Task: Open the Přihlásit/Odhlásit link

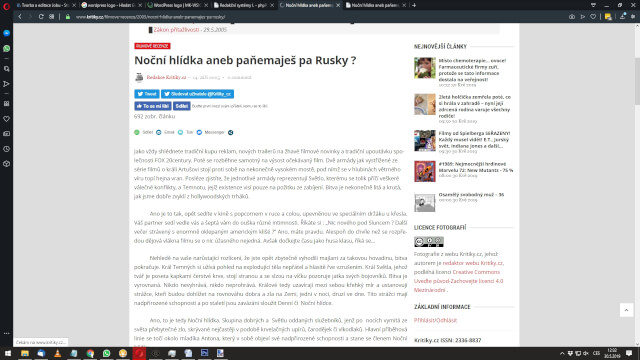Action: (435, 320)
